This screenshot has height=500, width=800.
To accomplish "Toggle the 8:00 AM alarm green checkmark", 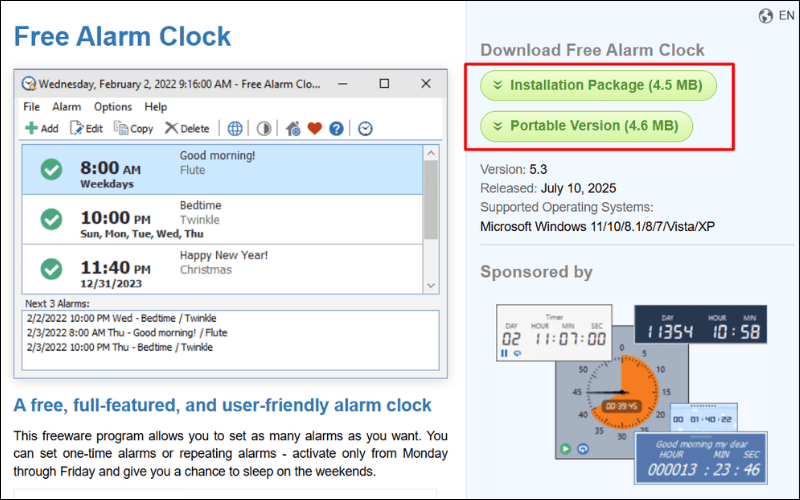I will pos(52,169).
